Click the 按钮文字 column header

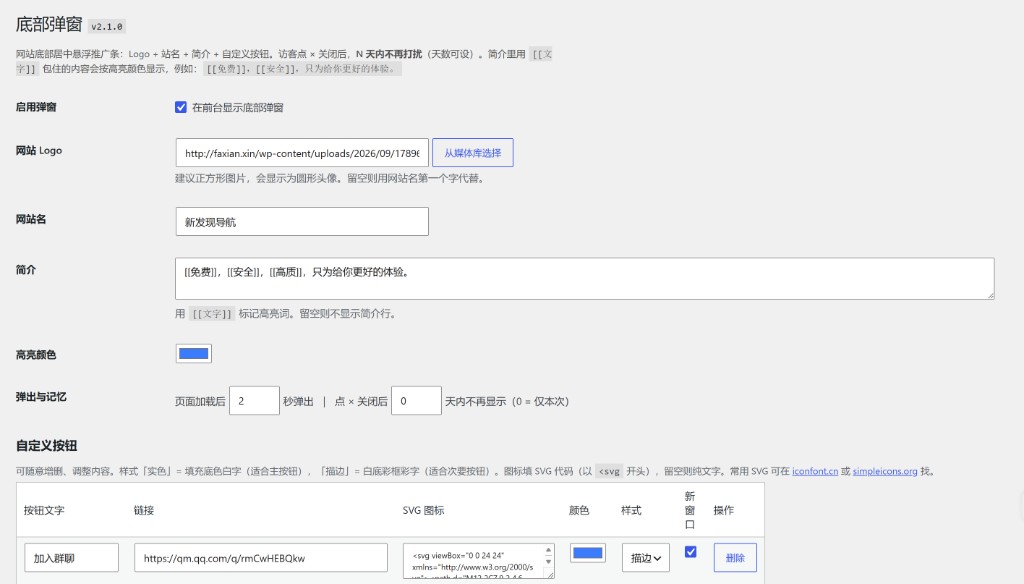coord(44,510)
